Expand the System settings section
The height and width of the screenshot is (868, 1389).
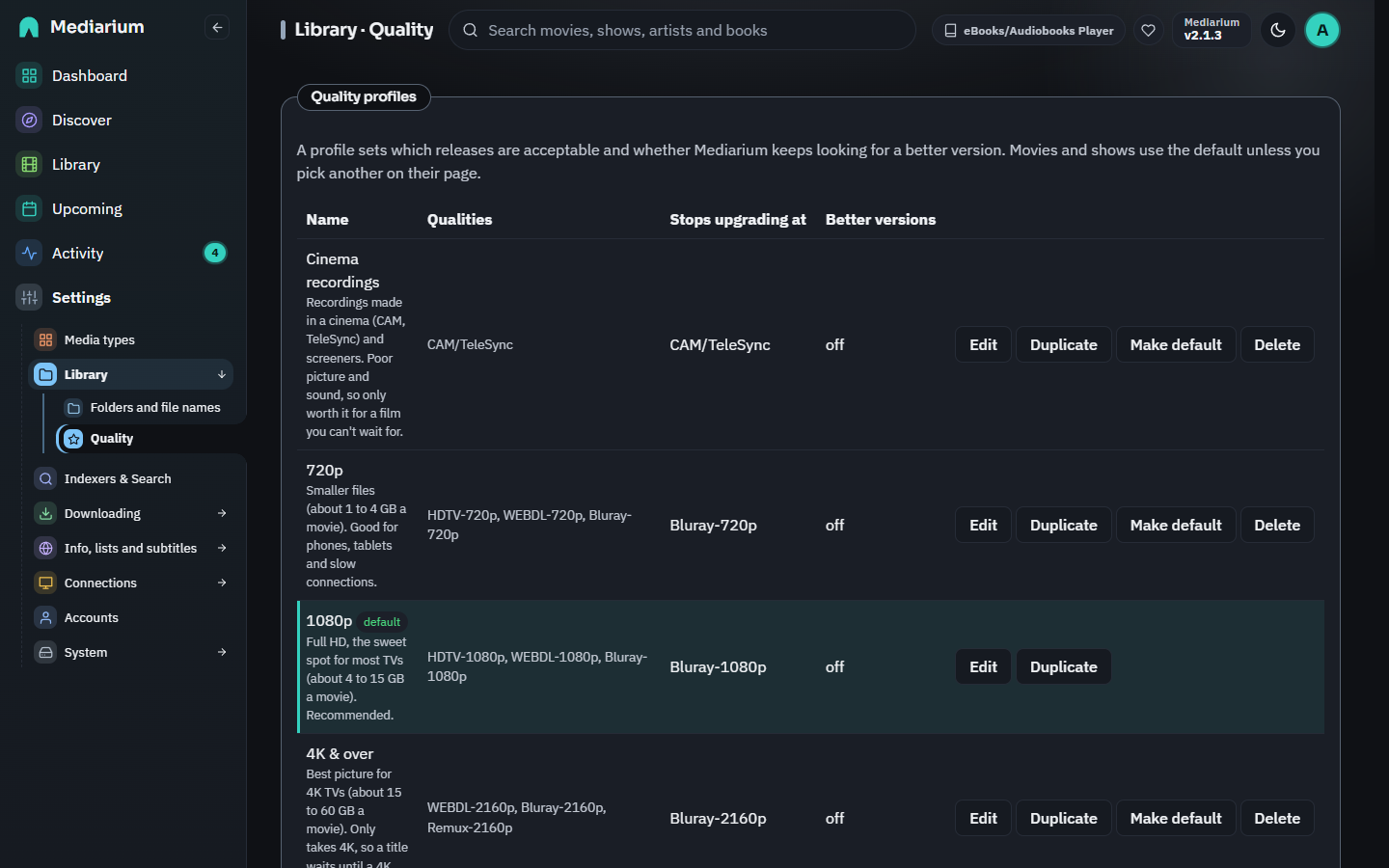(222, 652)
